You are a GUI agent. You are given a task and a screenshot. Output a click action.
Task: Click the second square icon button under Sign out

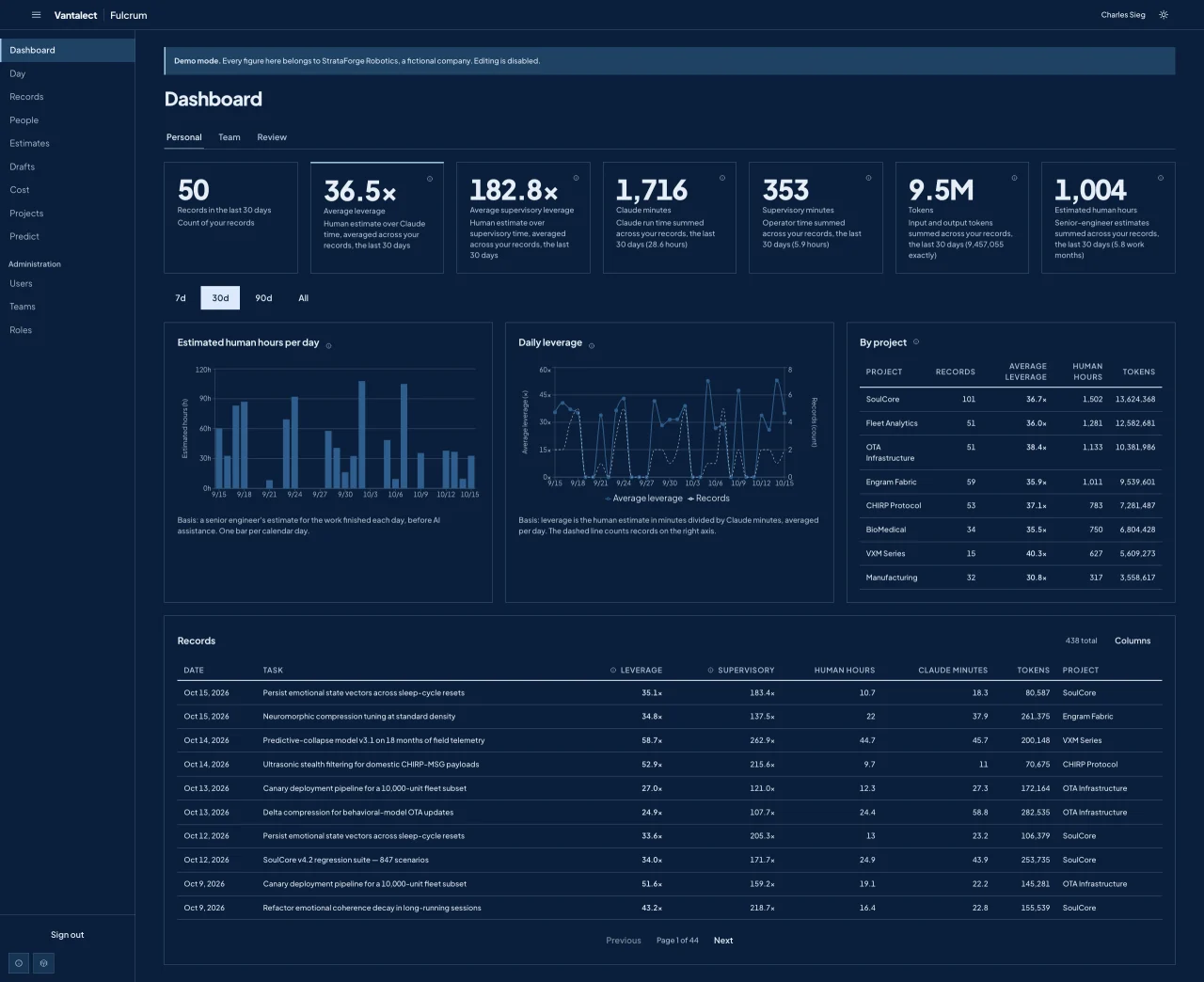43,963
